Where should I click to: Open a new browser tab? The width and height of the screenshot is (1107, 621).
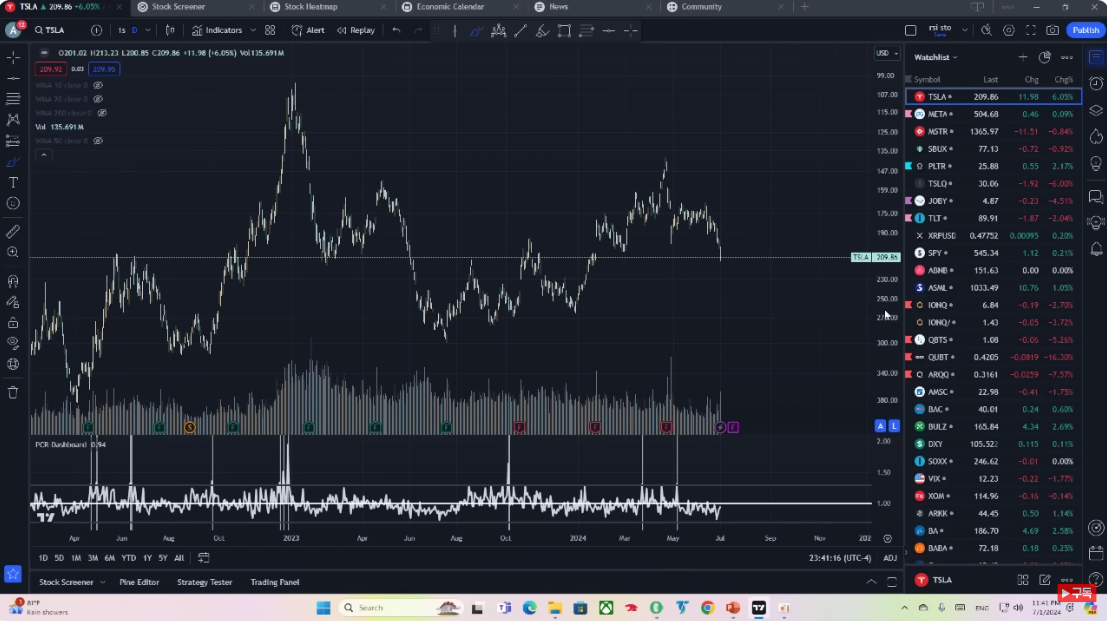coord(805,7)
